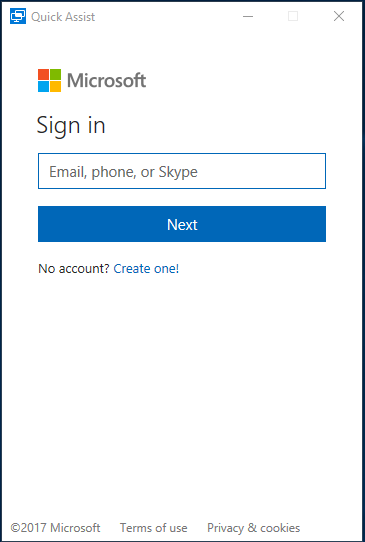Click the red square of Microsoft logo
Viewport: 365px width, 542px height.
[44, 74]
